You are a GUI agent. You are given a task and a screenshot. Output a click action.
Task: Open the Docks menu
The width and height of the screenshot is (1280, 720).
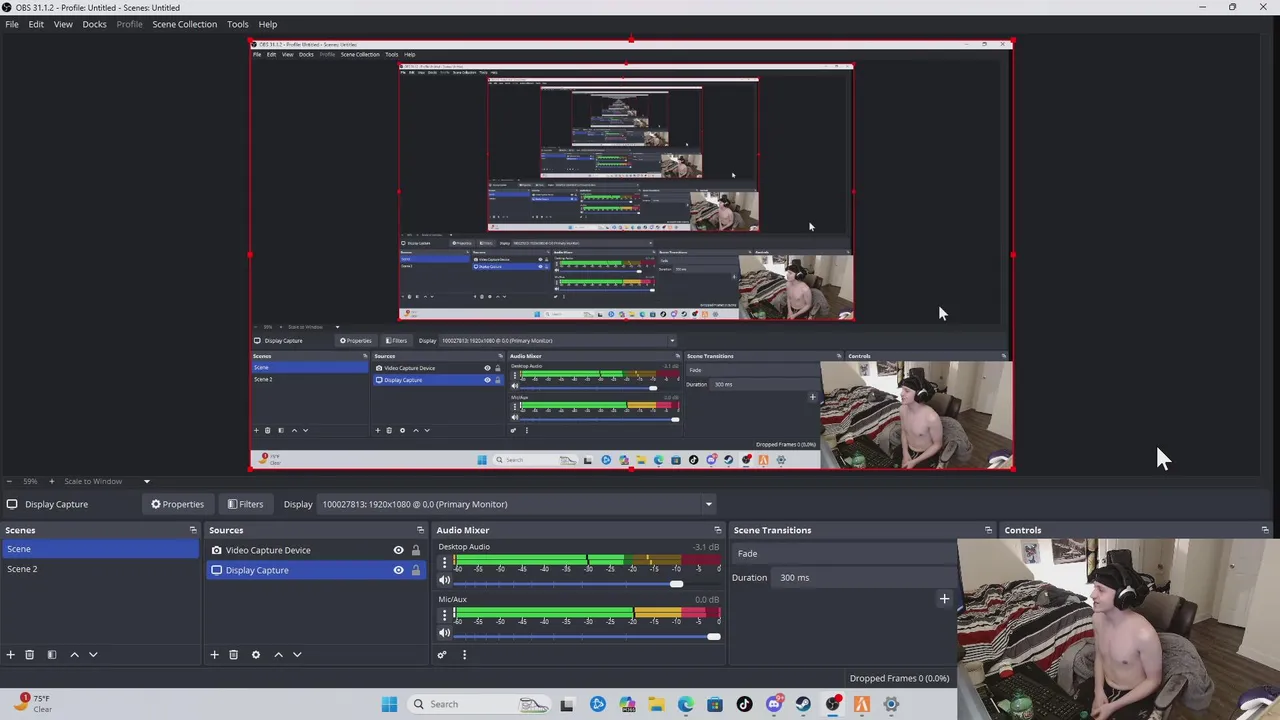(94, 24)
